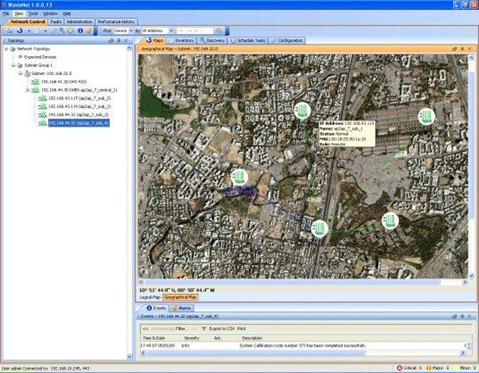Click the System Calibration event row
Image resolution: width=479 pixels, height=373 pixels.
[303, 346]
